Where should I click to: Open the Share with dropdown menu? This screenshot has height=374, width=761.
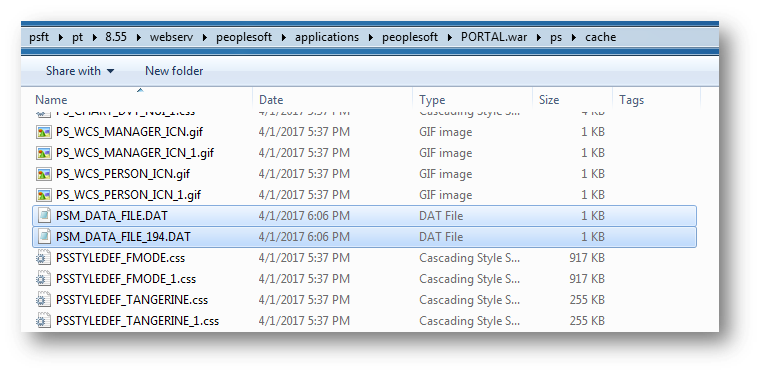[80, 71]
